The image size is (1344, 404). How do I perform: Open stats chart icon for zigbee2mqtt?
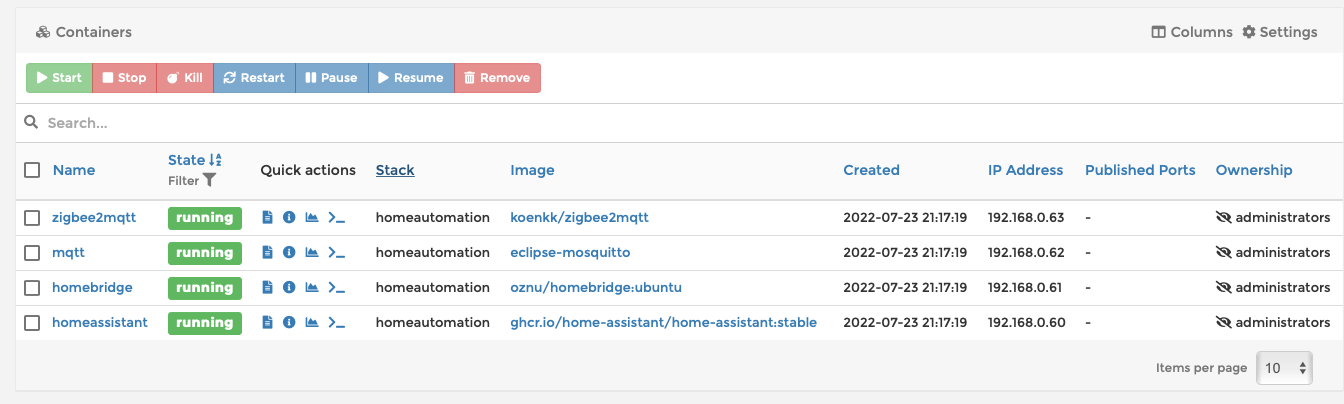click(x=312, y=217)
